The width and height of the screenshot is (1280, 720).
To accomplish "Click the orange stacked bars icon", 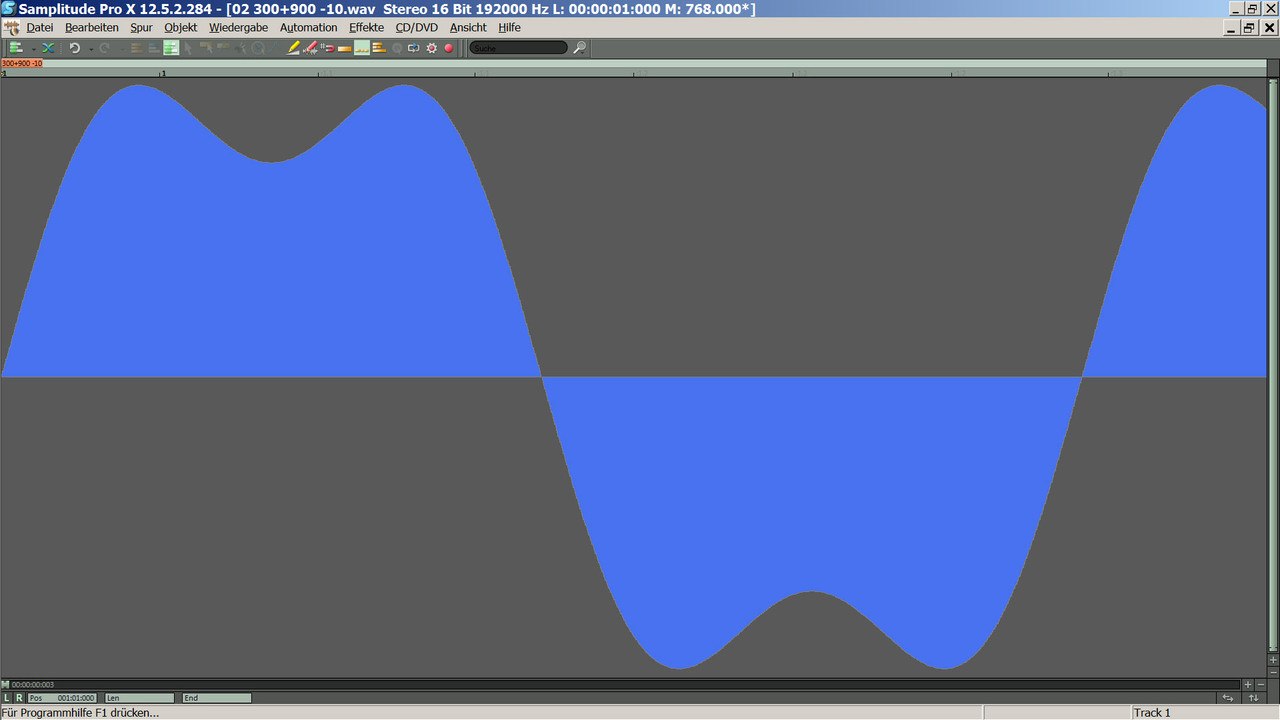I will point(379,48).
